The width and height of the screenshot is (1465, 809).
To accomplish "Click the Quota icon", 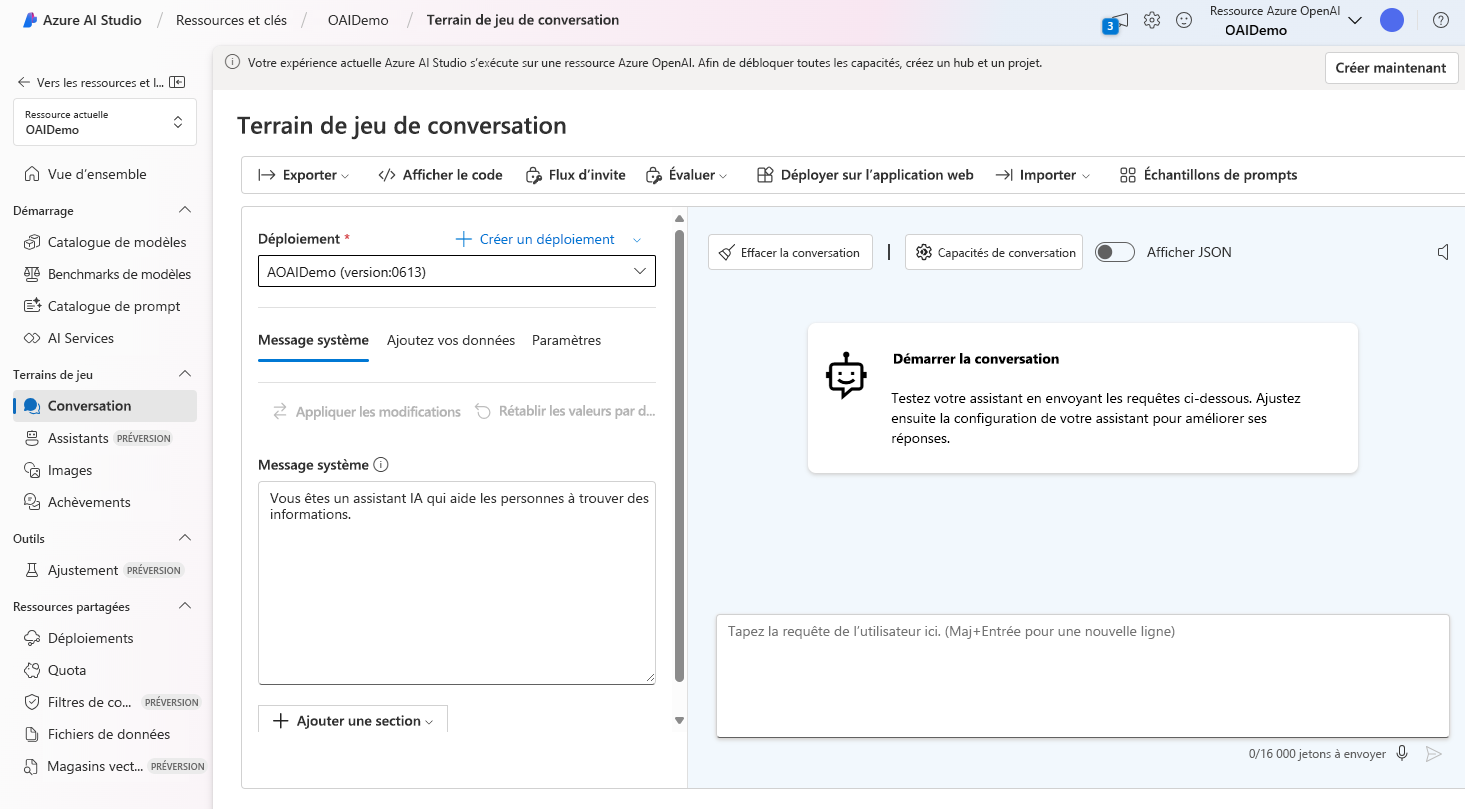I will click(32, 670).
